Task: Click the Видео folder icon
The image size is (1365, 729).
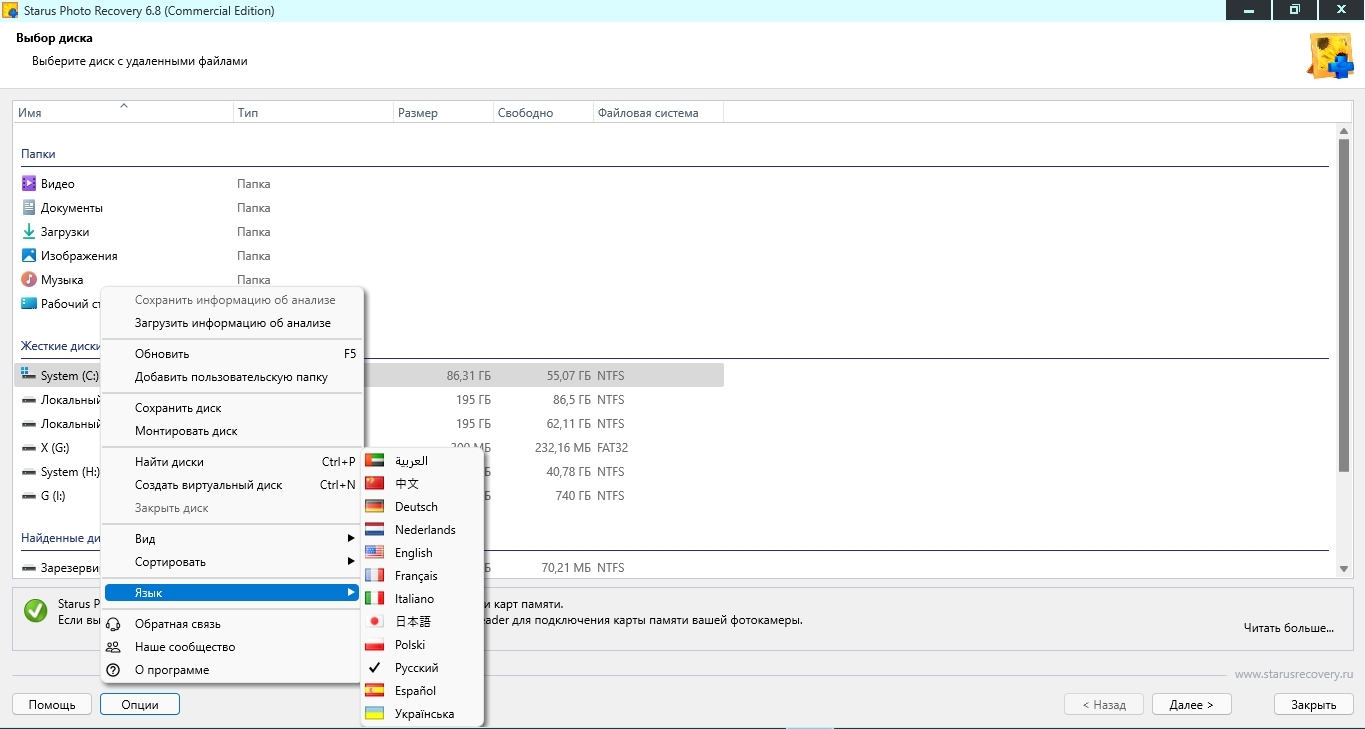Action: [x=29, y=184]
